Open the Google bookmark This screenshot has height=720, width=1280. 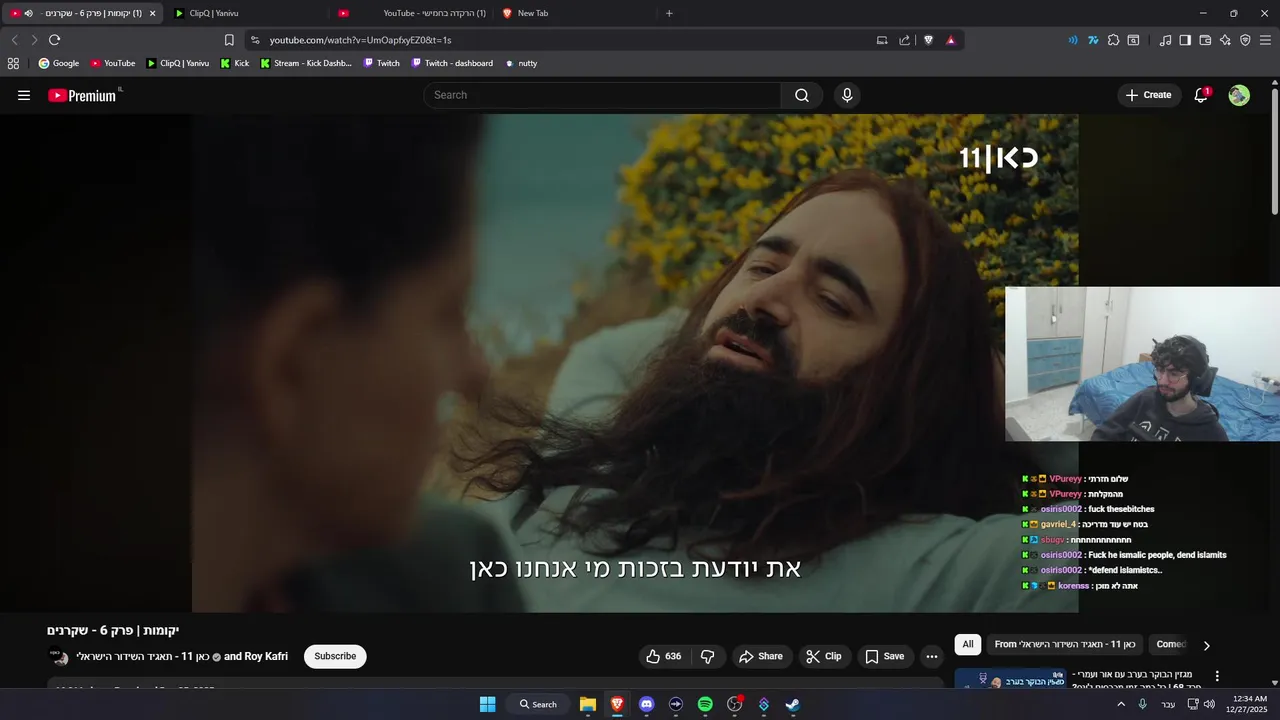pos(58,63)
